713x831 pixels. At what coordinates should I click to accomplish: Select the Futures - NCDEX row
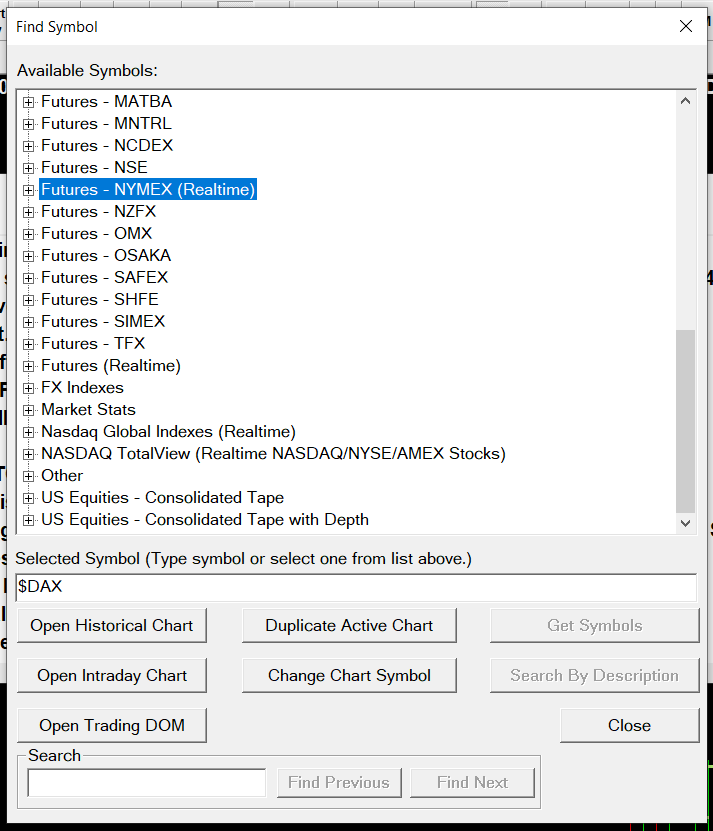[107, 146]
